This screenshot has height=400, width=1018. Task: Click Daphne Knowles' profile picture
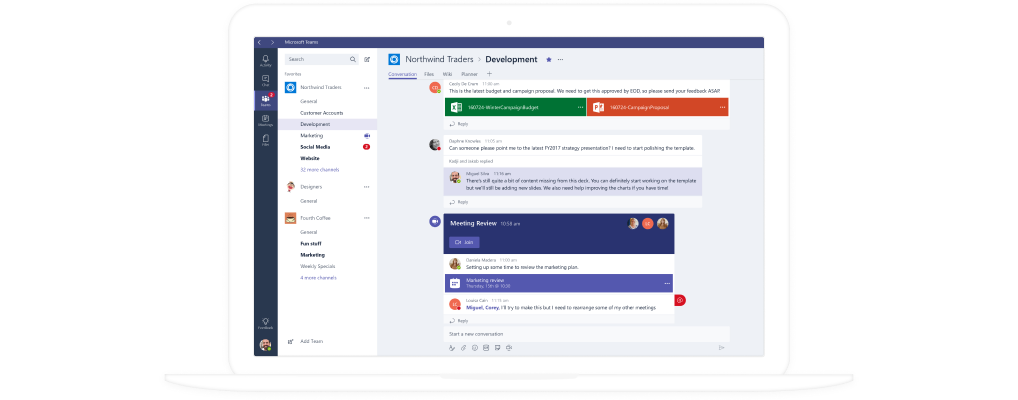click(x=435, y=145)
